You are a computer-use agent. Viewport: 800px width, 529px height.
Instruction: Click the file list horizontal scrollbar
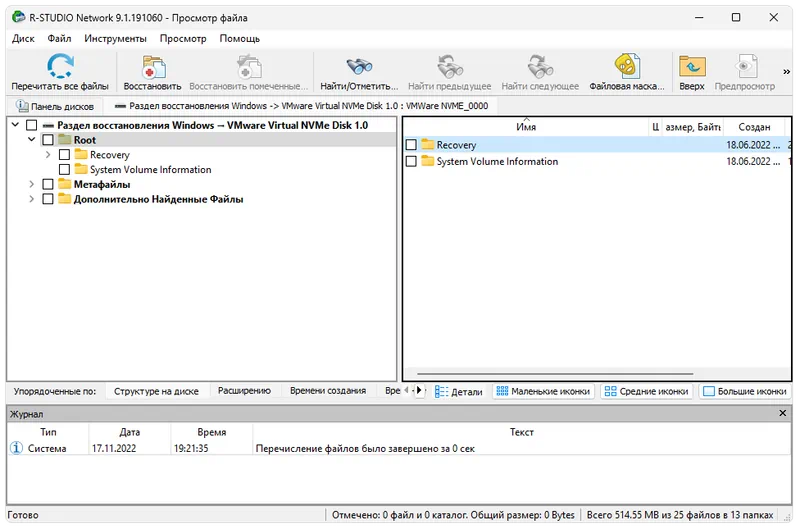click(x=555, y=374)
